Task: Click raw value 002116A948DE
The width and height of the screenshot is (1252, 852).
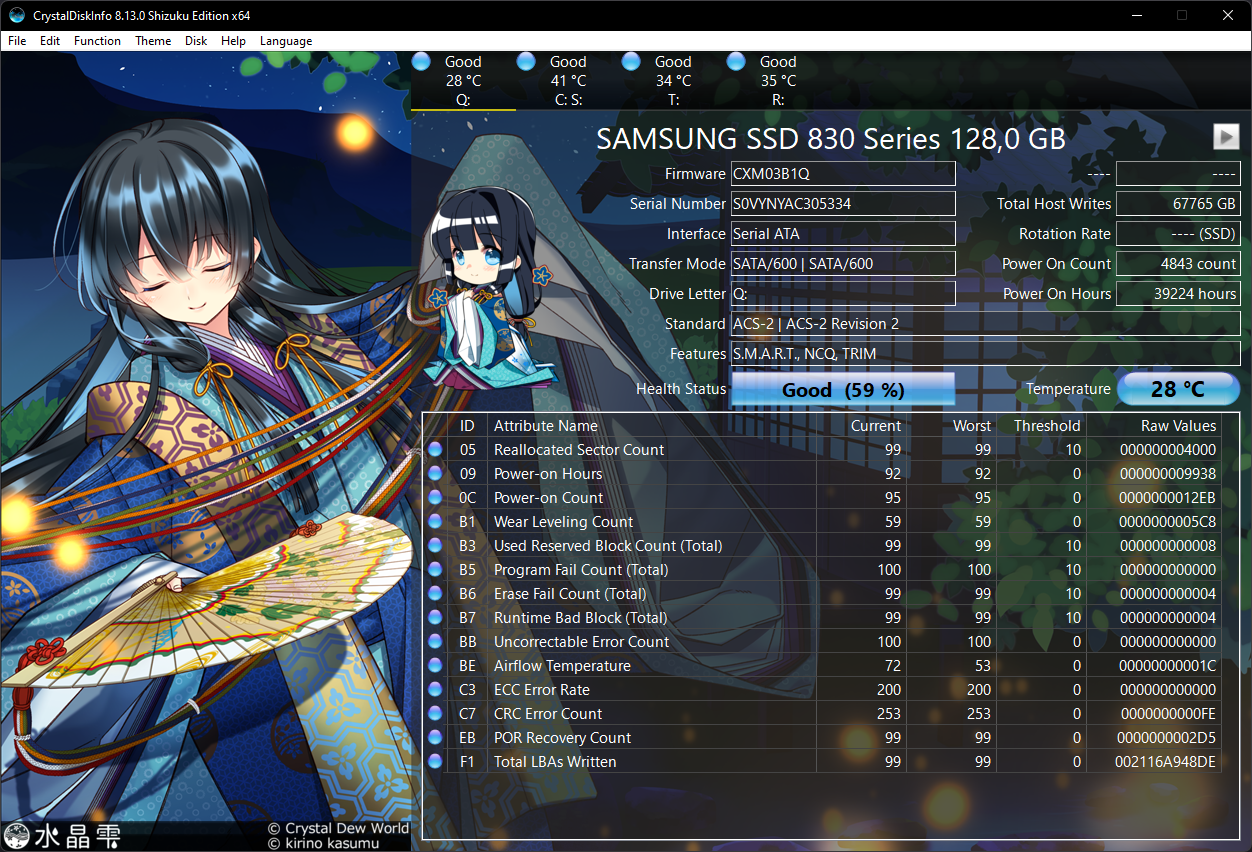Action: (1165, 762)
